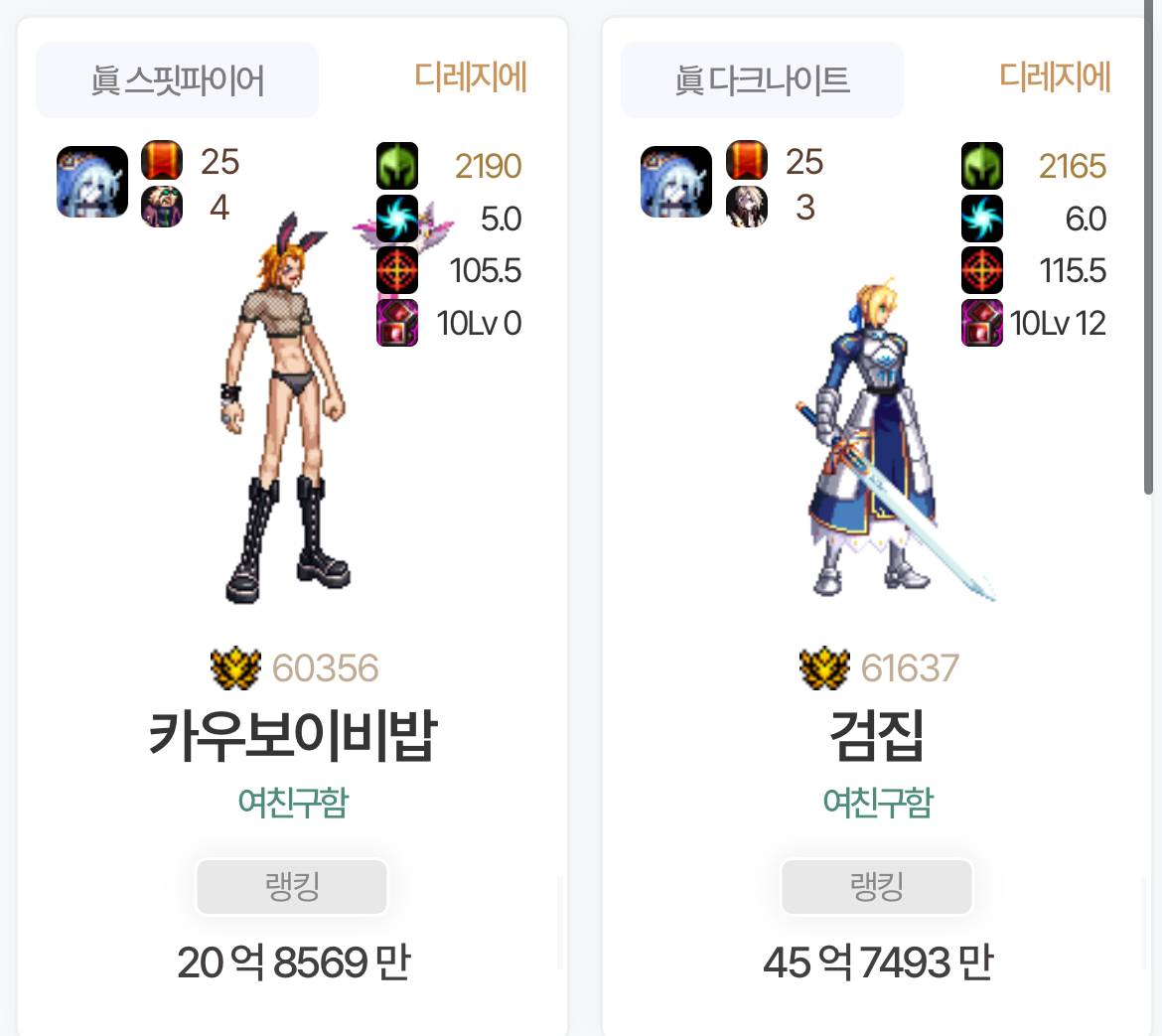Click cyan swirl icon beside 5.0
Viewport: 1162px width, 1036px height.
pos(397,219)
